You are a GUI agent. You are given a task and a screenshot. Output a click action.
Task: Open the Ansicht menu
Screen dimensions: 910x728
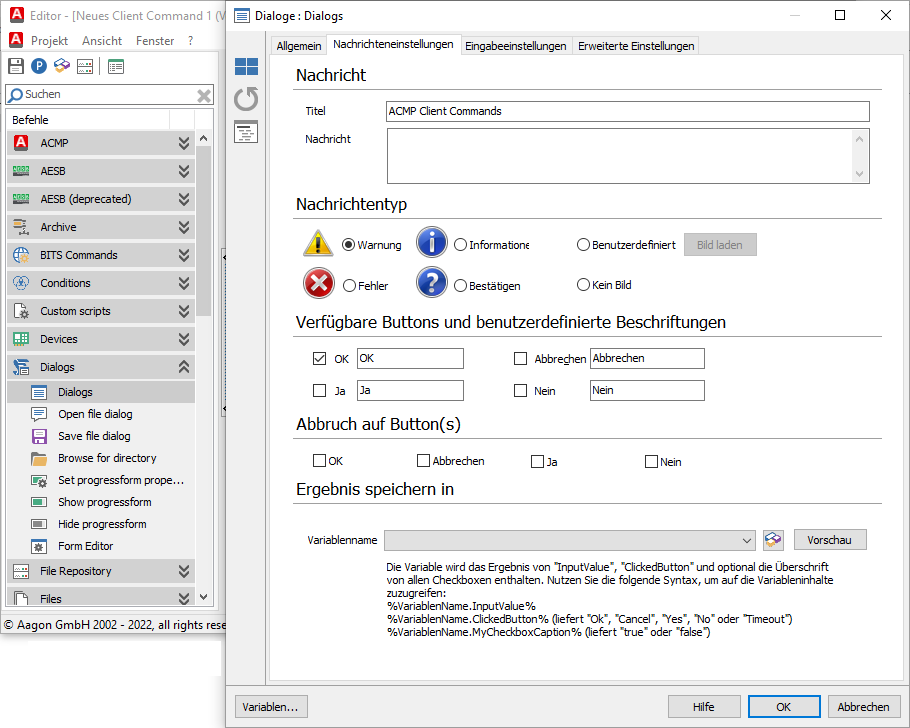point(102,41)
